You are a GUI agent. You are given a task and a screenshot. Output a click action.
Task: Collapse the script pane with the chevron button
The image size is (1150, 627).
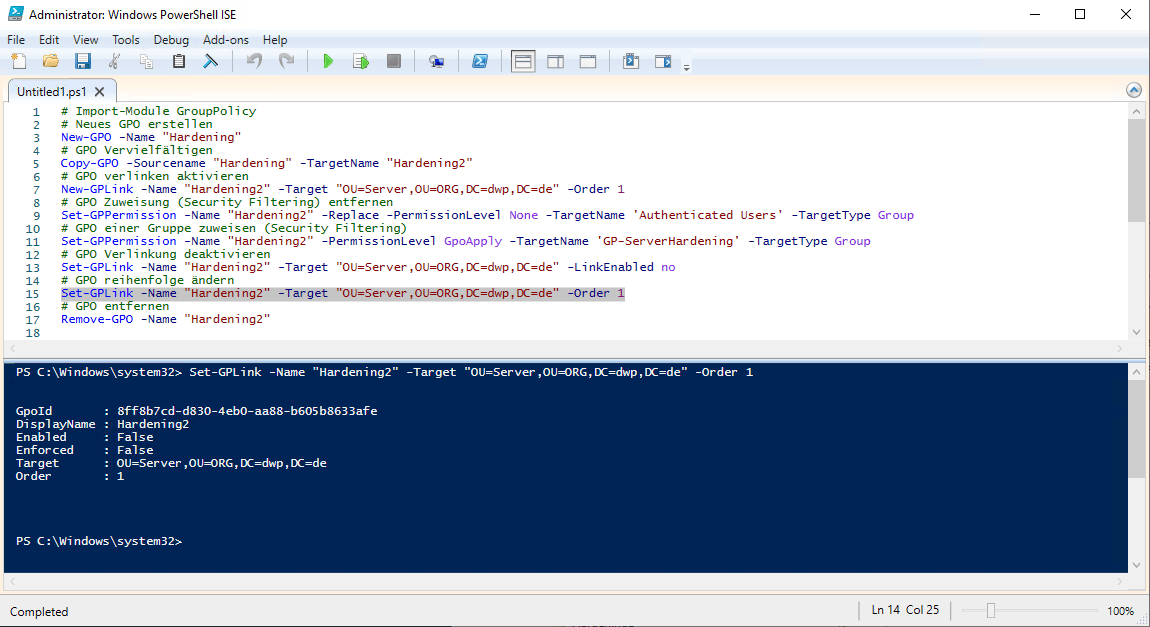pos(1133,90)
